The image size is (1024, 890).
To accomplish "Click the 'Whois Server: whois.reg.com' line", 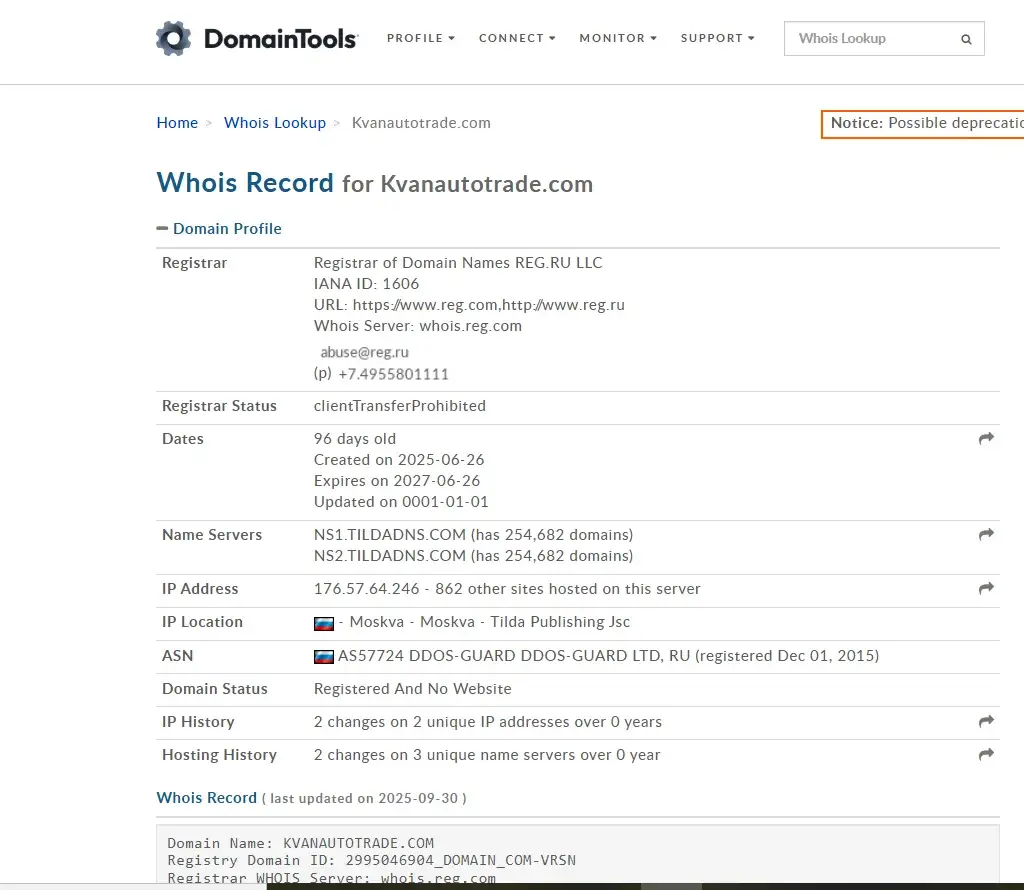I will click(418, 326).
